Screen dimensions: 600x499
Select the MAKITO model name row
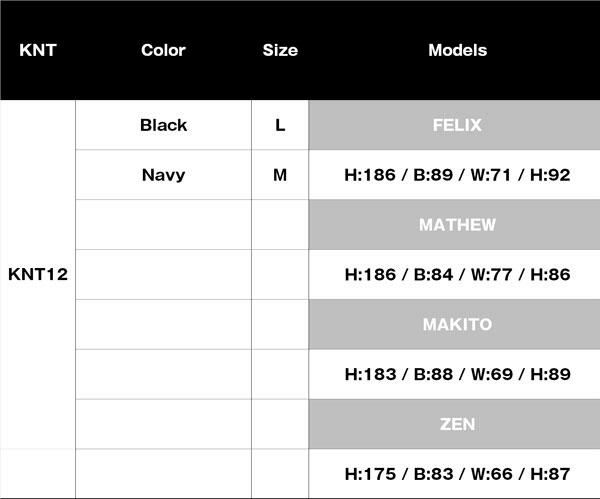(457, 325)
